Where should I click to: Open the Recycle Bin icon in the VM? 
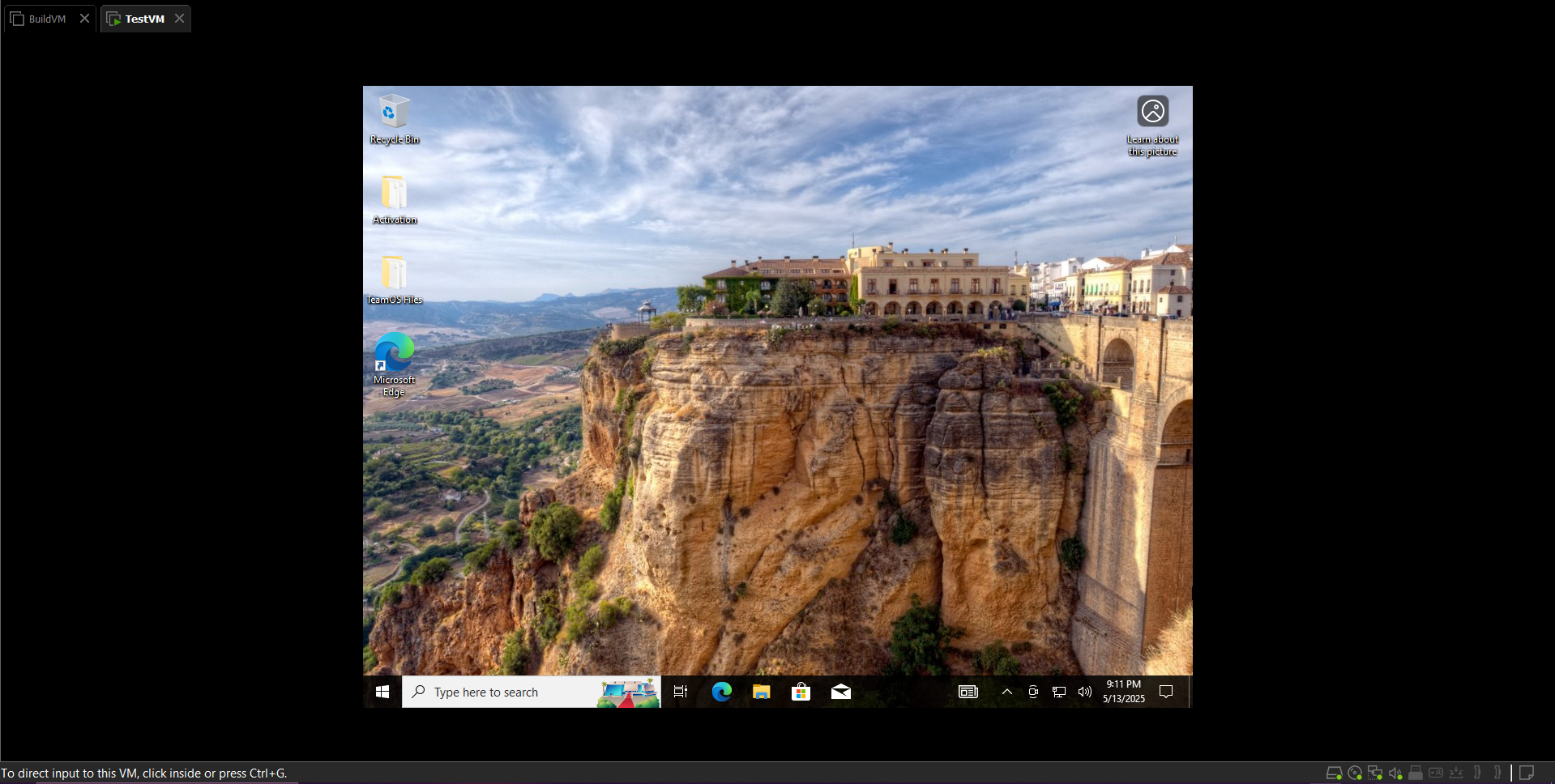pos(394,120)
